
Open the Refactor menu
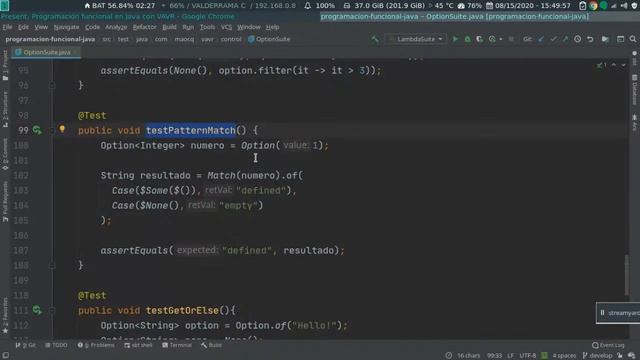tap(144, 27)
